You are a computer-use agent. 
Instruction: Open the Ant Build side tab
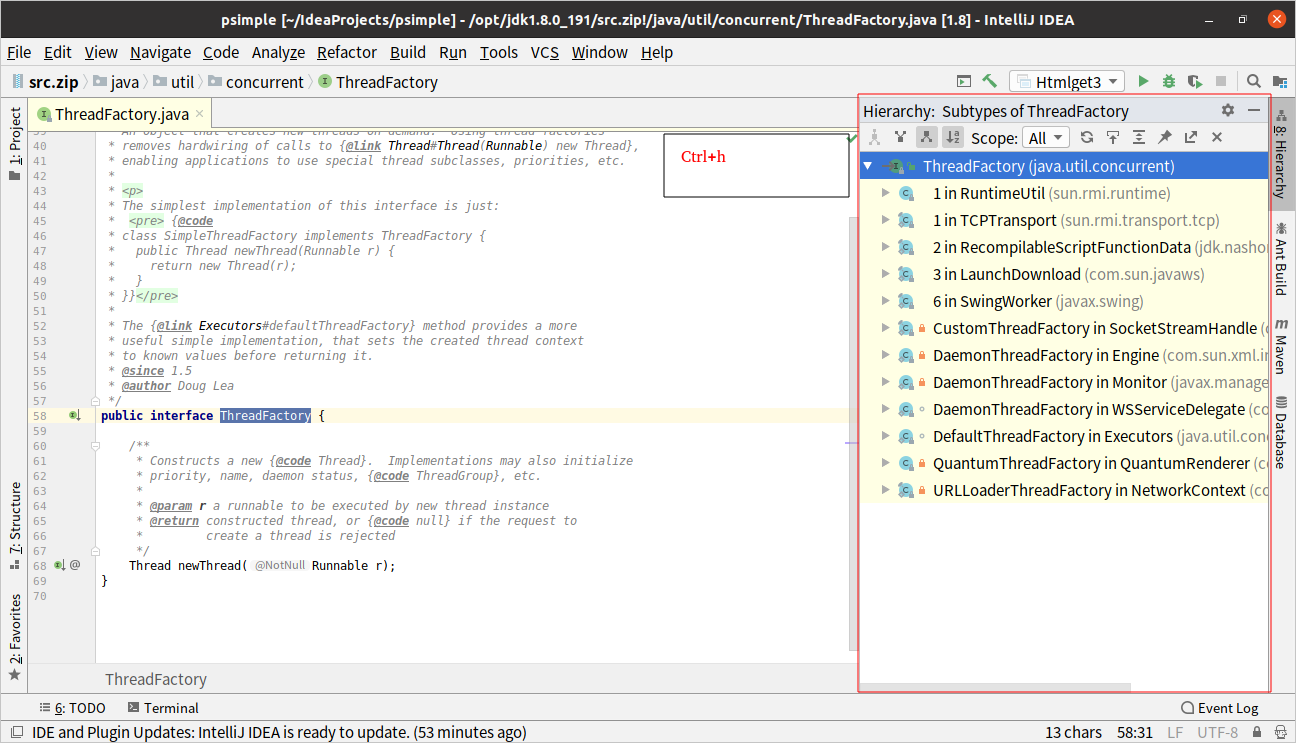point(1280,258)
